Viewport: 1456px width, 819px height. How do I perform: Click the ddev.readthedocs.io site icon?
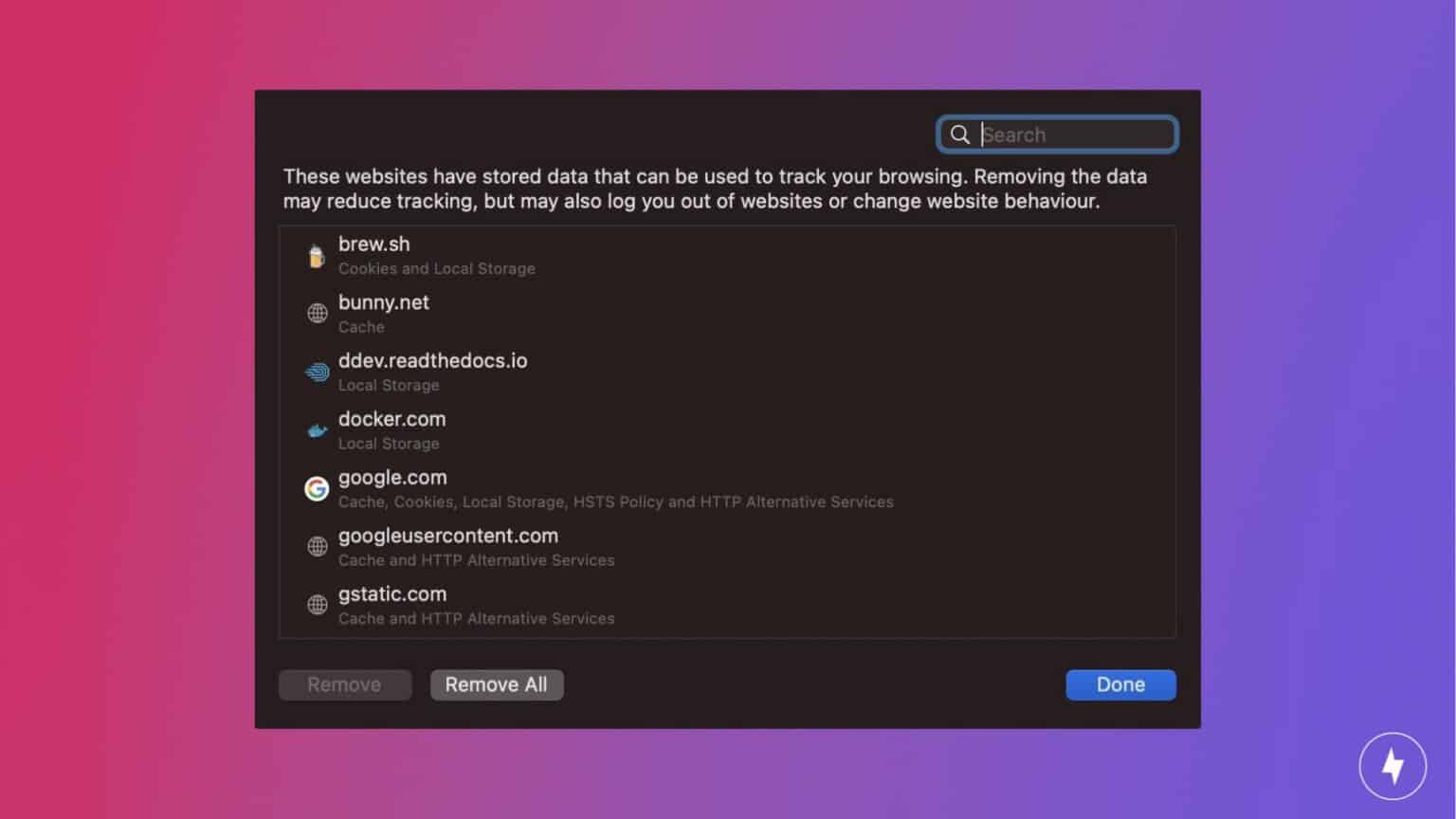(x=317, y=371)
